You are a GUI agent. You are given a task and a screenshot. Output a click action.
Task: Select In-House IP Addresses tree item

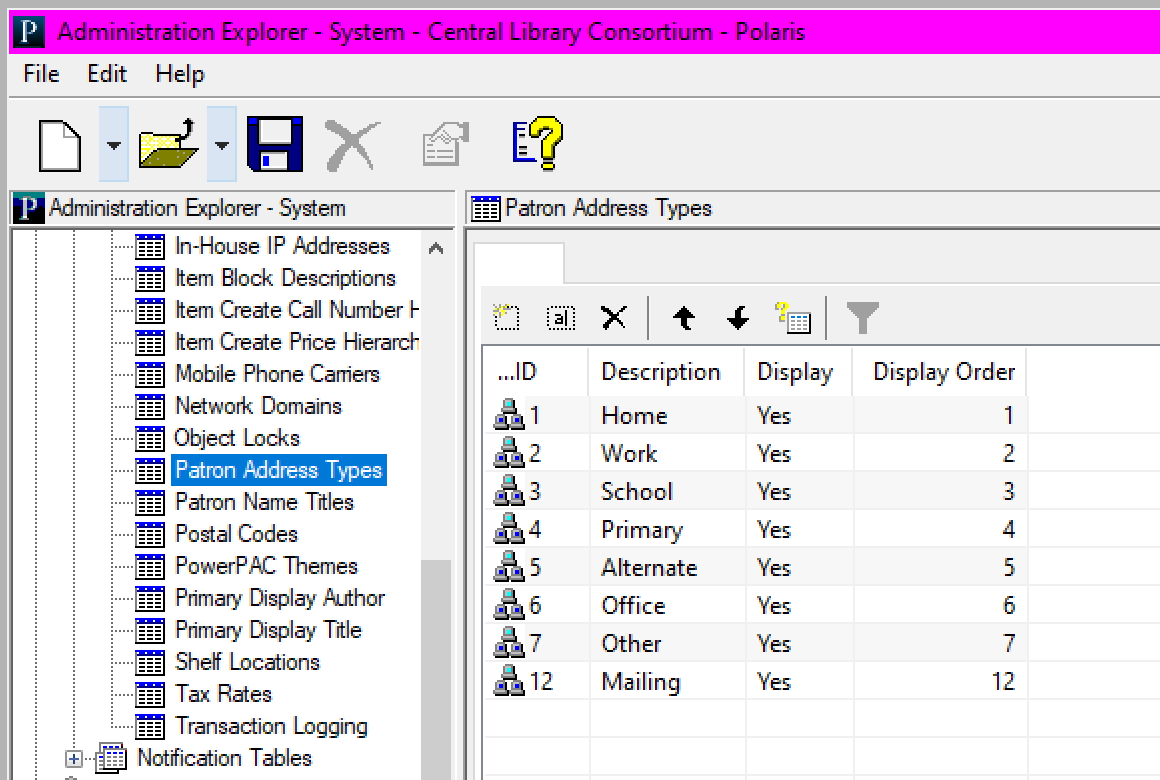click(282, 246)
